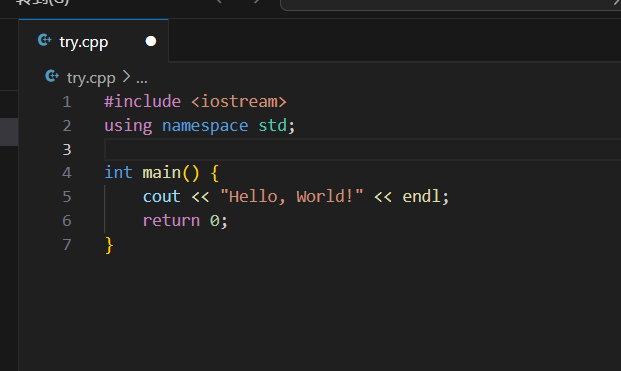Image resolution: width=621 pixels, height=371 pixels.
Task: Click the 'cout' identifier on line 5
Action: point(162,197)
